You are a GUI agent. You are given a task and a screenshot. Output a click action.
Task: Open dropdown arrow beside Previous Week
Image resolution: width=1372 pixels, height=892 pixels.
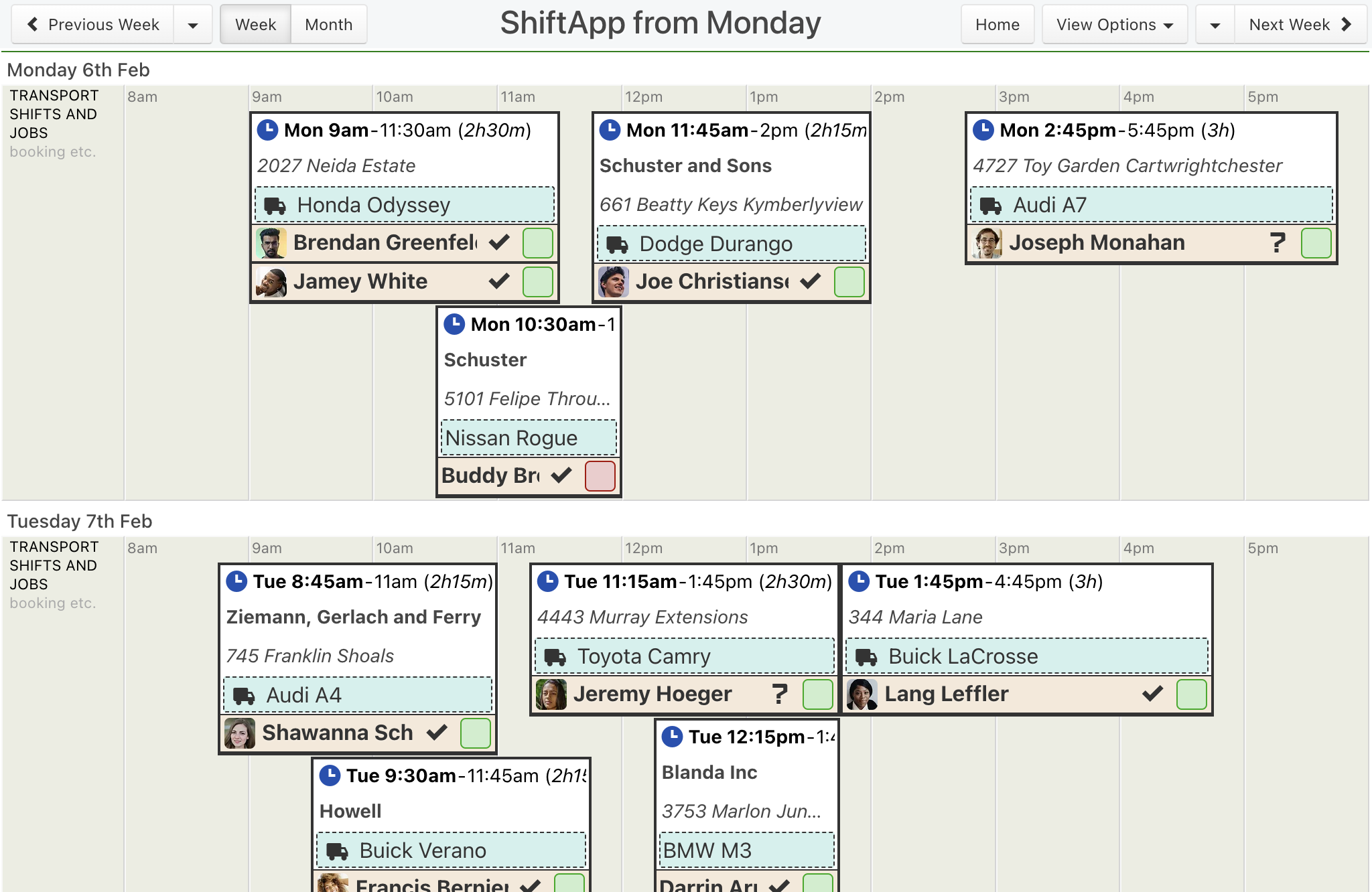193,25
